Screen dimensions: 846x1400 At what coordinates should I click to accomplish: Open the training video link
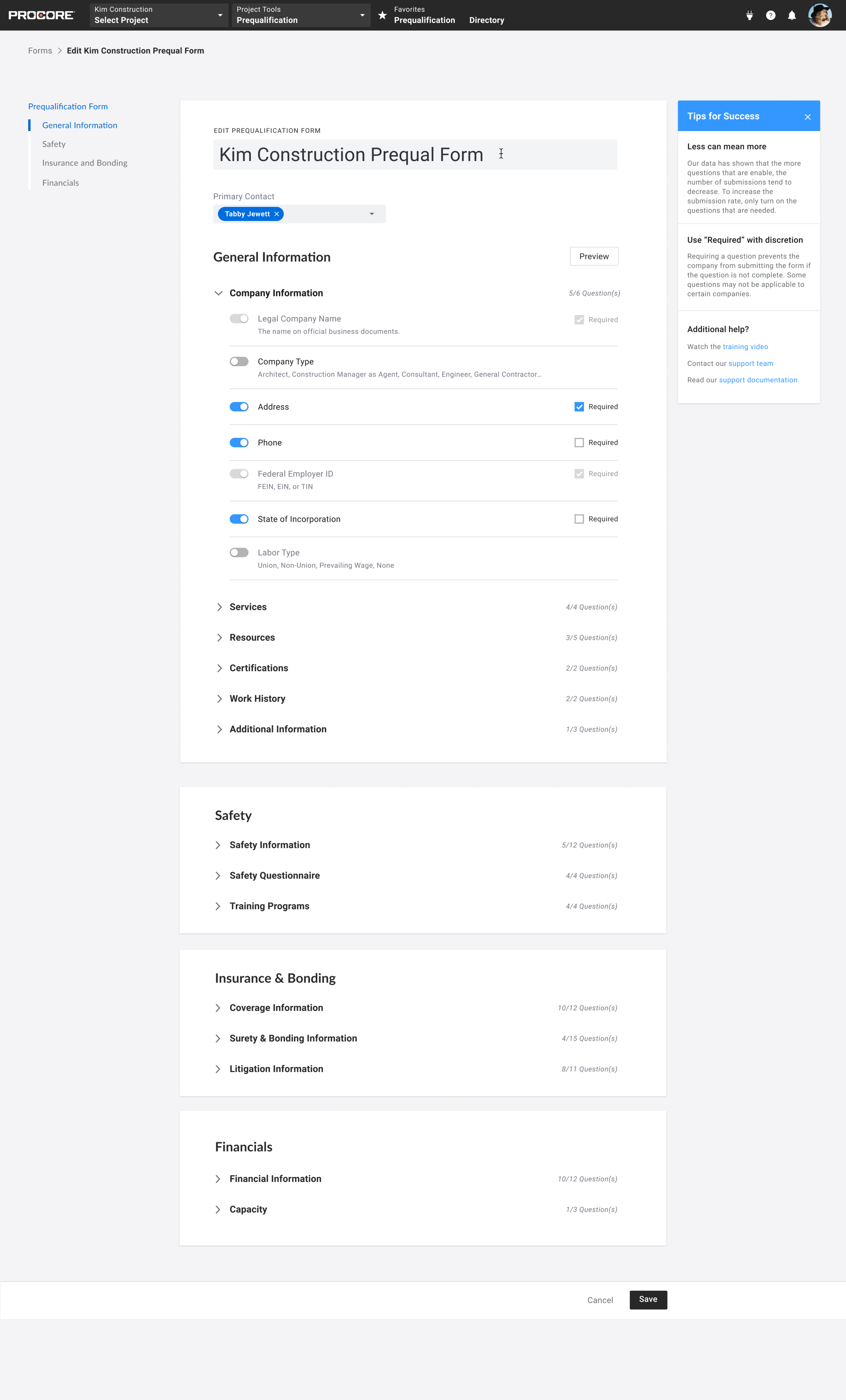click(x=745, y=347)
